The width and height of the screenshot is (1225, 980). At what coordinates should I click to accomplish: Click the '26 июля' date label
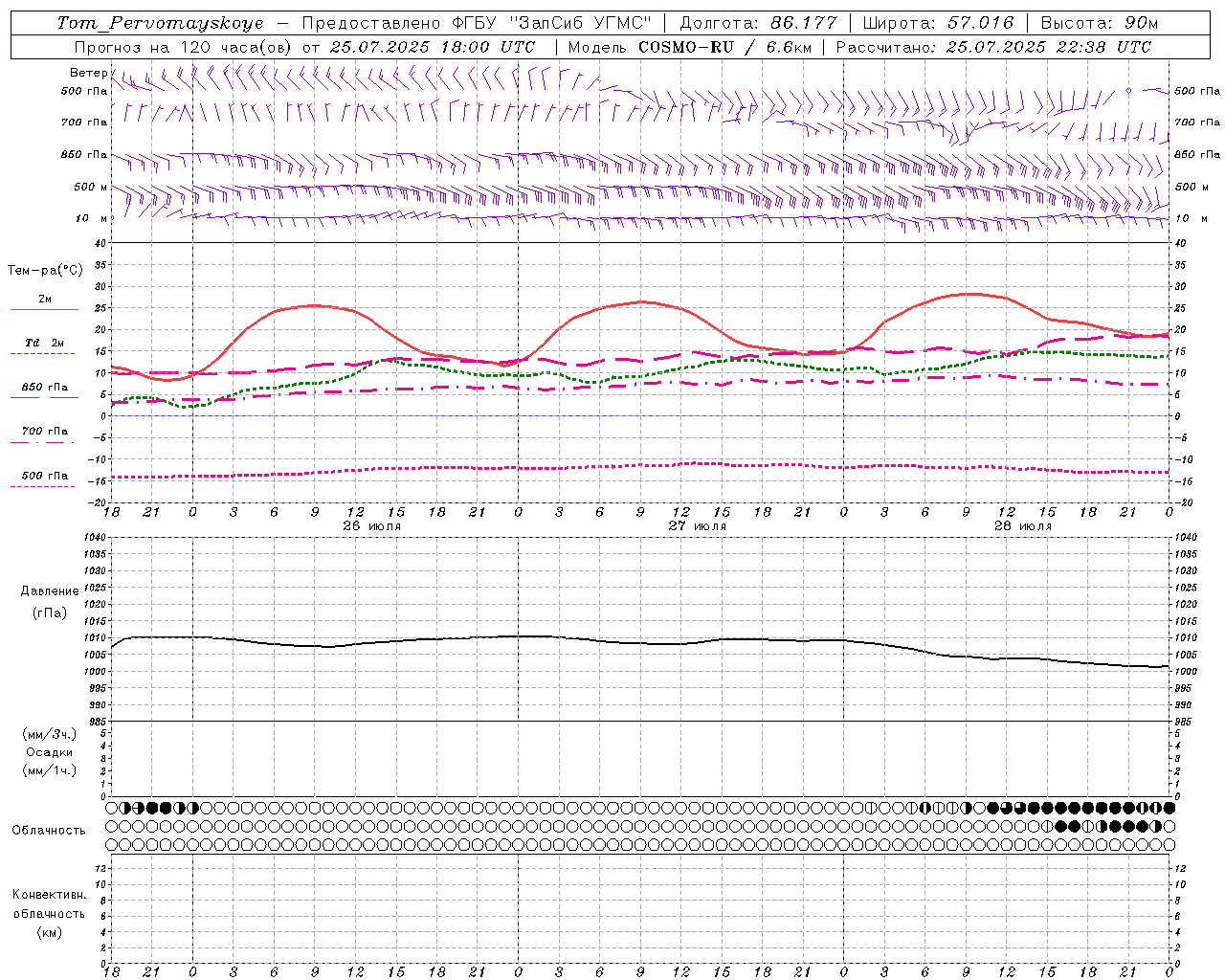pos(372,526)
